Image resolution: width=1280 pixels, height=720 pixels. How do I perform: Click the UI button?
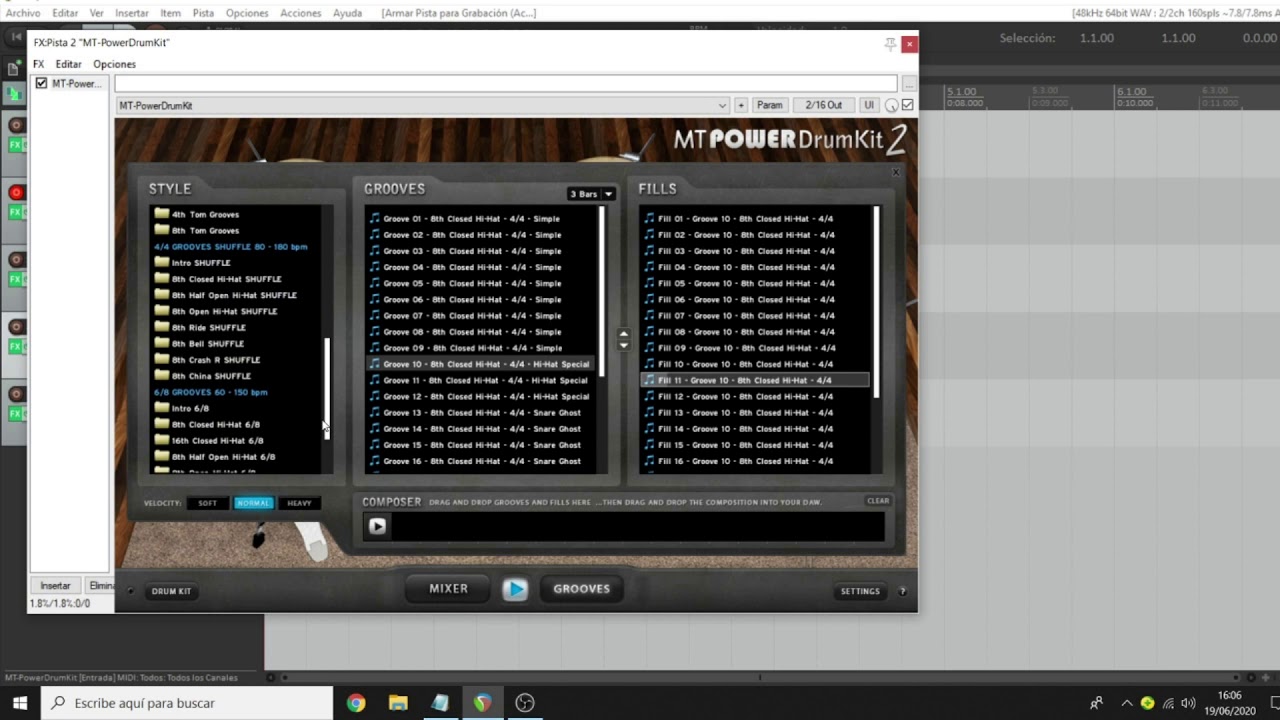(x=869, y=105)
